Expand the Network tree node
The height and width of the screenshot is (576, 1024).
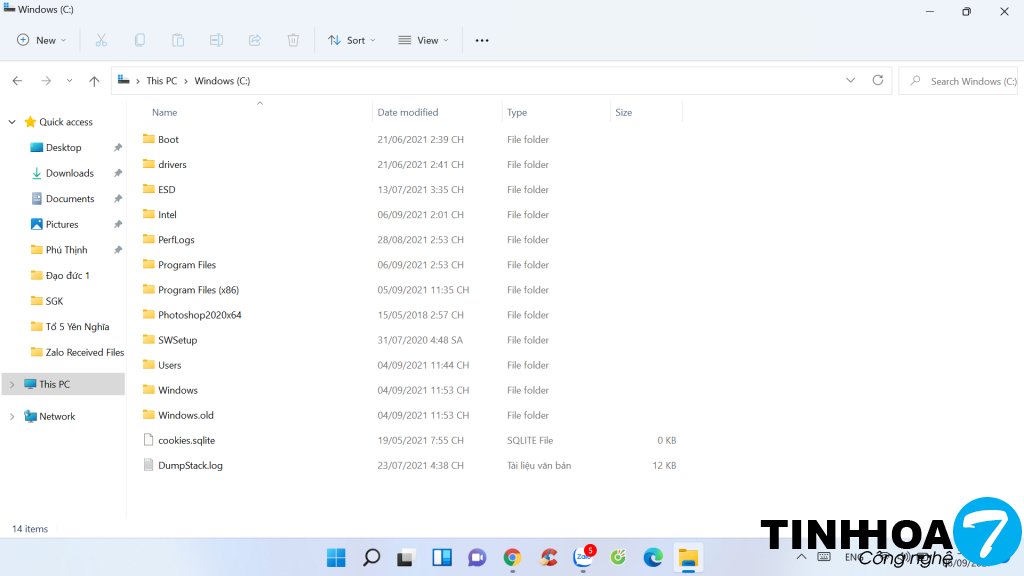coord(12,416)
